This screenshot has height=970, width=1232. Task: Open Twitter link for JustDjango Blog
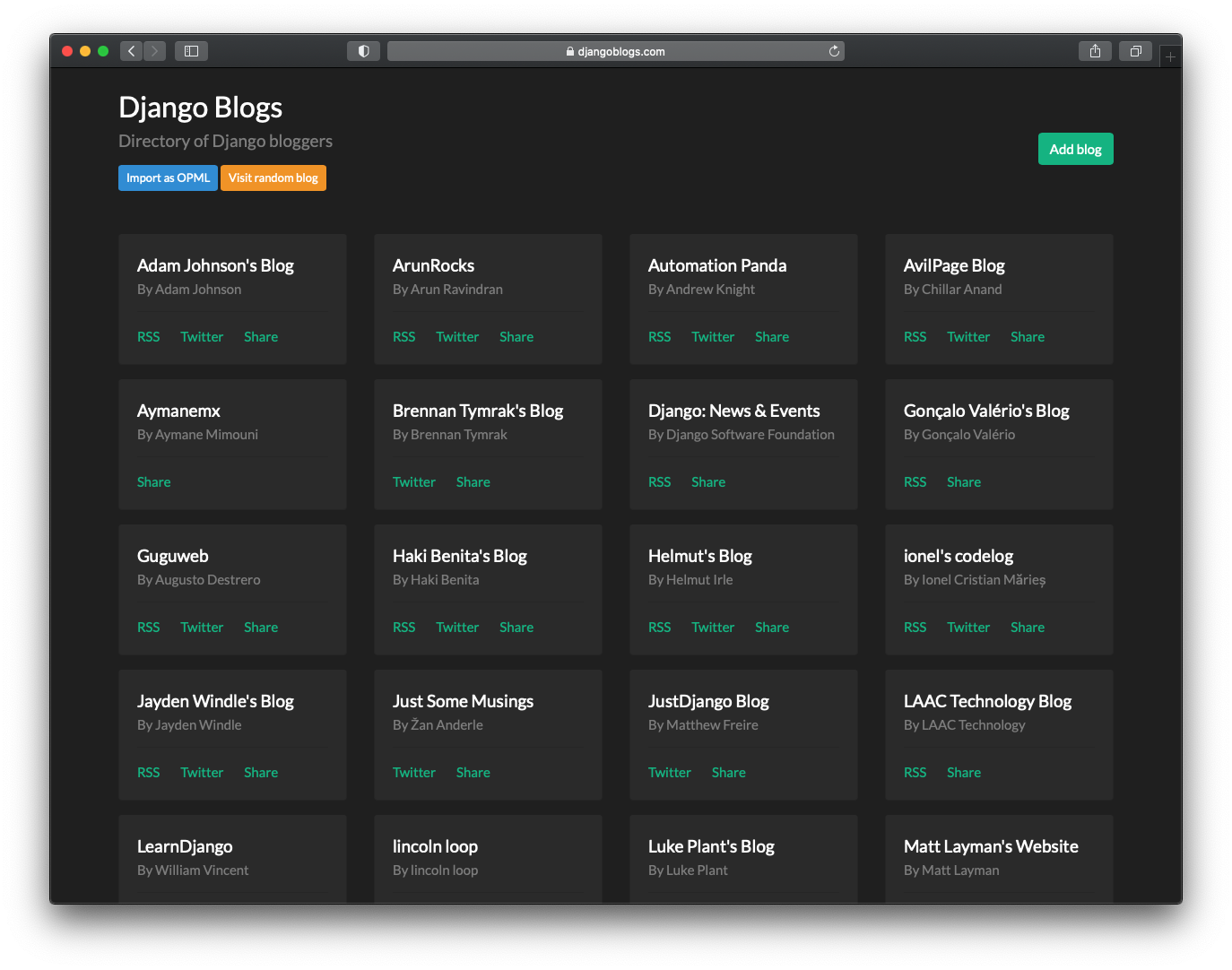670,773
